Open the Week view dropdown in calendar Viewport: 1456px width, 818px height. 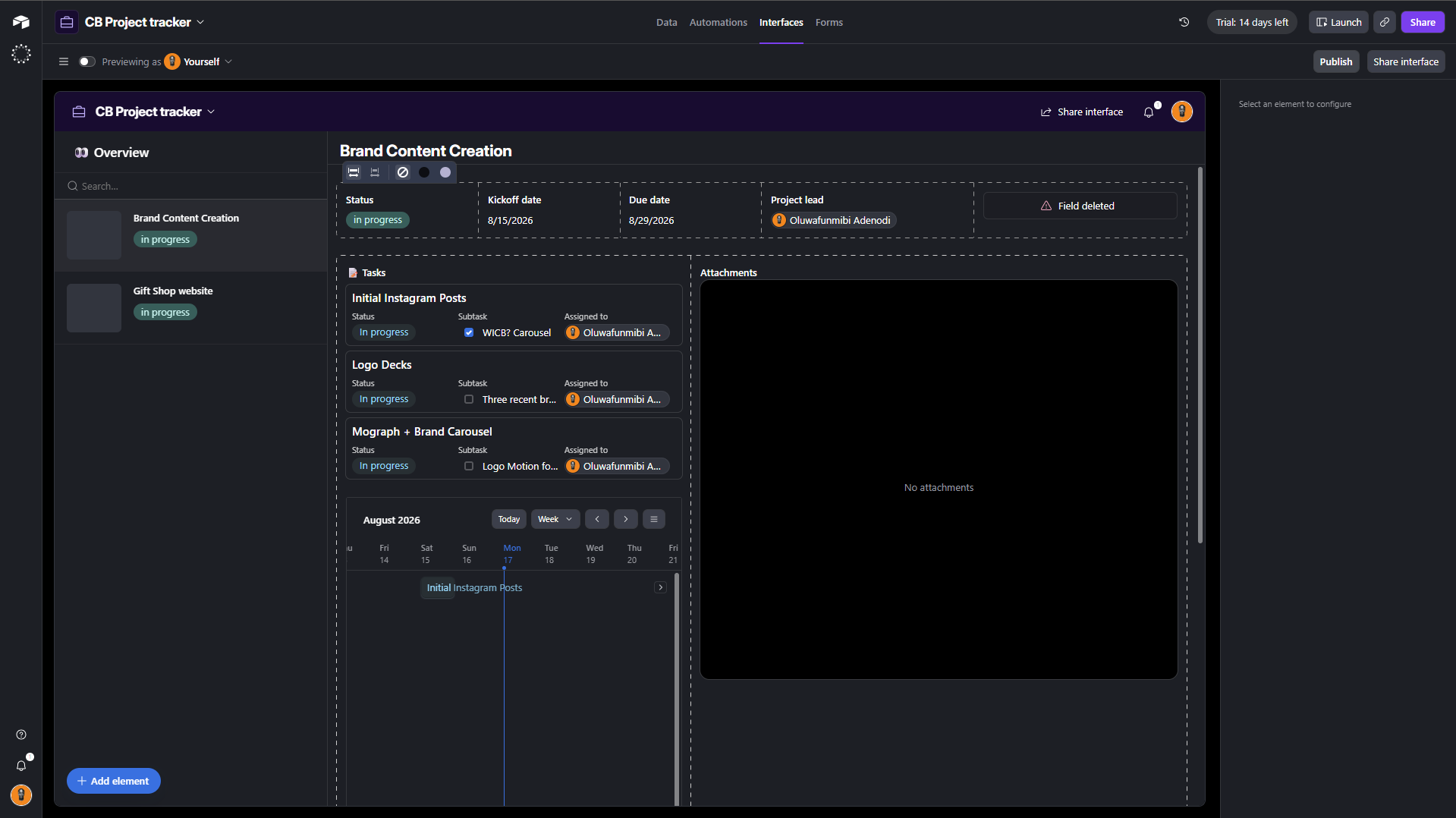(x=555, y=519)
